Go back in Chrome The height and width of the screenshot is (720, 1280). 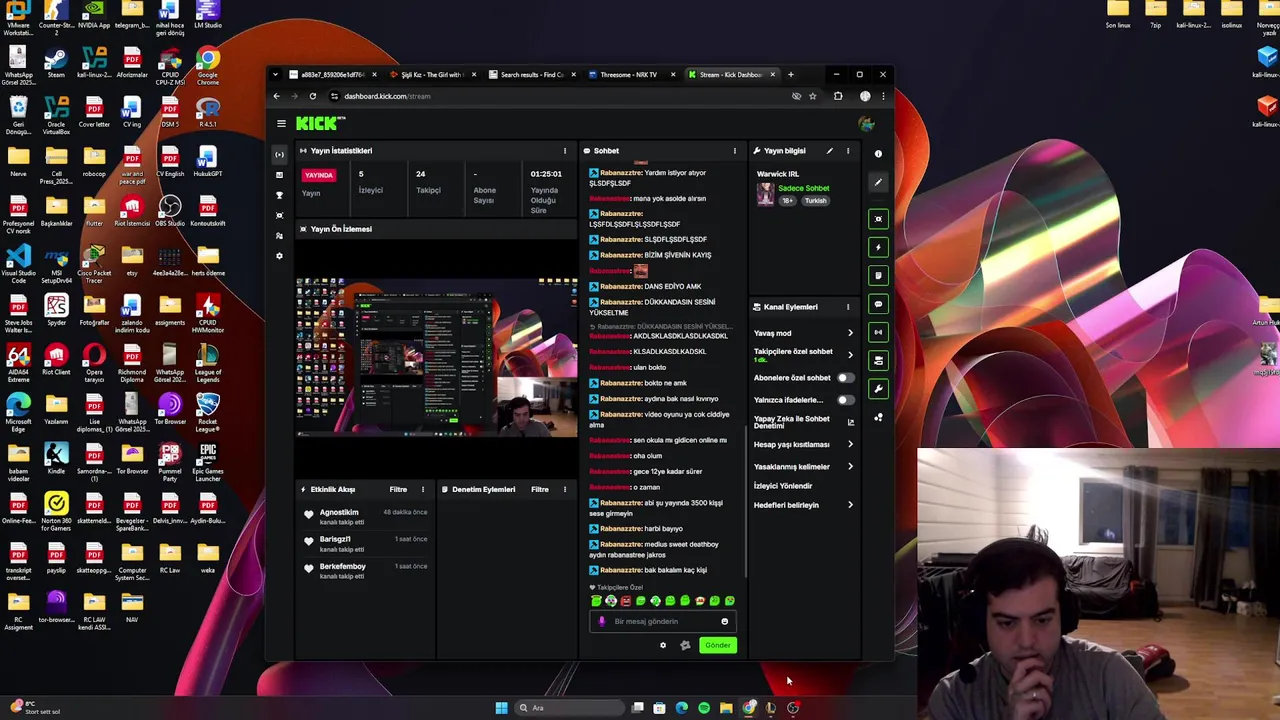pyautogui.click(x=277, y=96)
